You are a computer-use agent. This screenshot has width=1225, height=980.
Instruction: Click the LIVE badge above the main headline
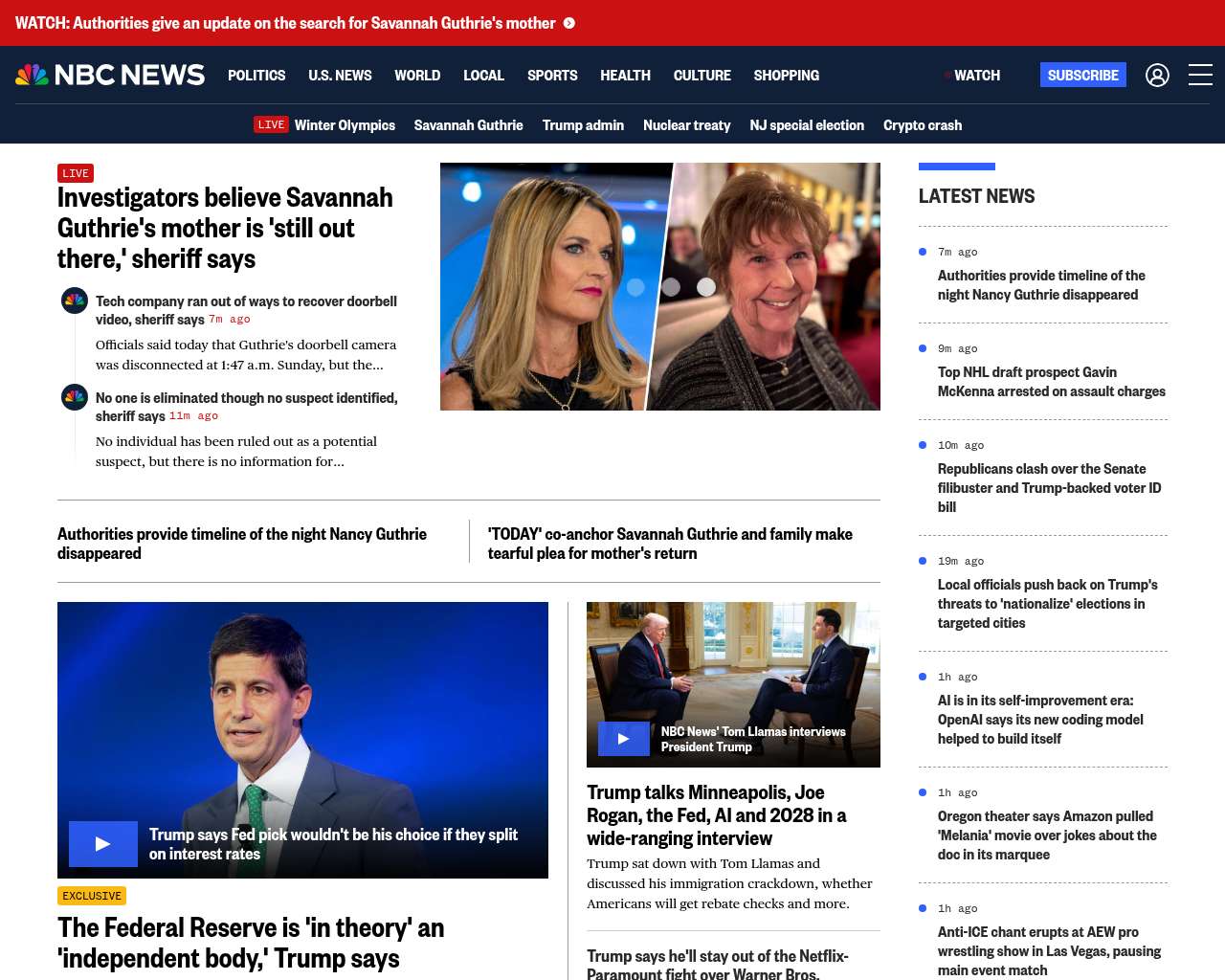click(76, 173)
